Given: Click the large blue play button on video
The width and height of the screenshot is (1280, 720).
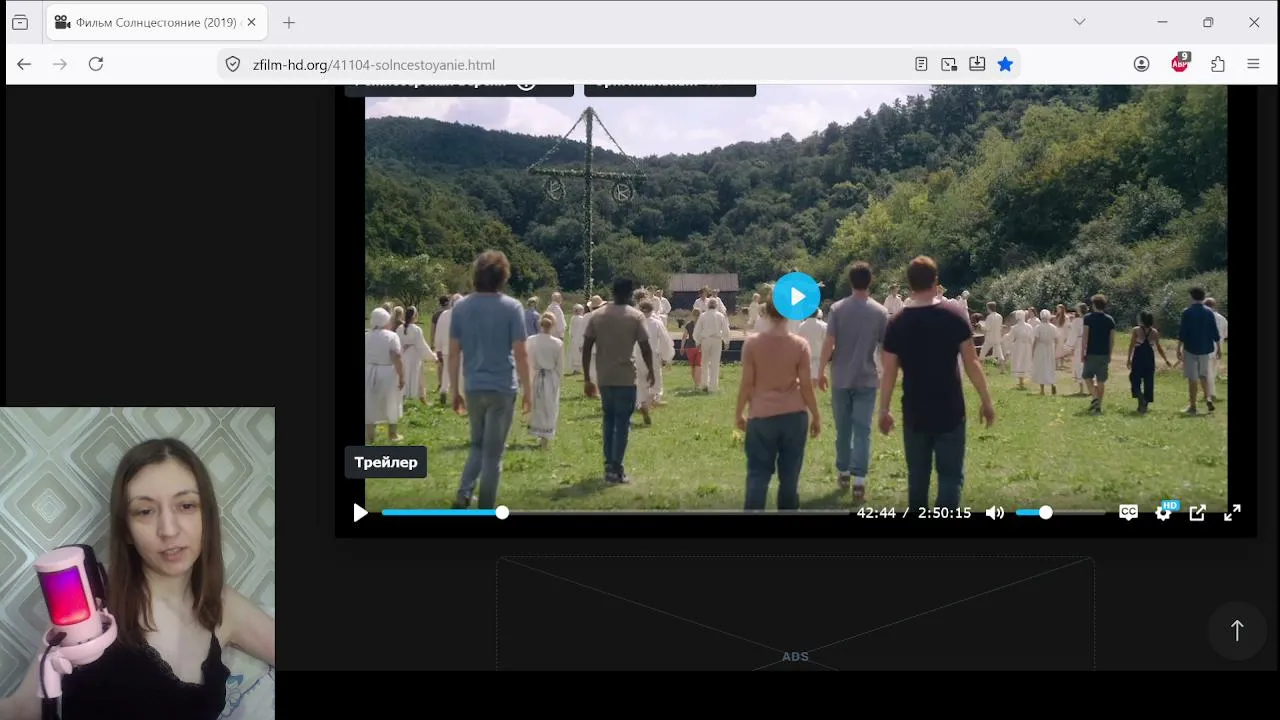Looking at the screenshot, I should 796,296.
